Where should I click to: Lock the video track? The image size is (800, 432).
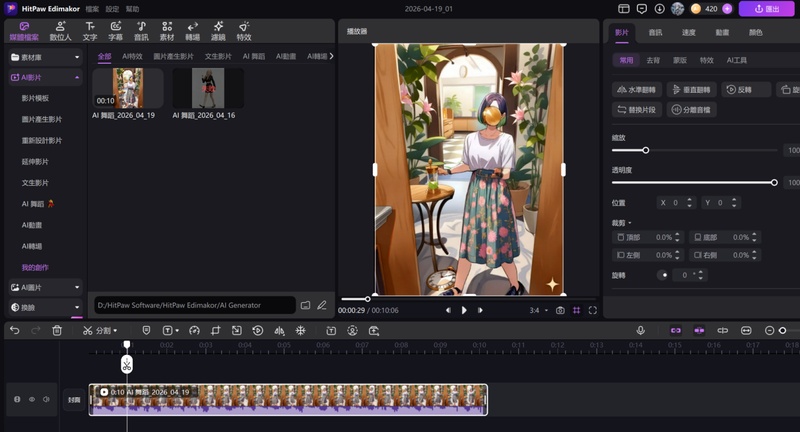17,399
